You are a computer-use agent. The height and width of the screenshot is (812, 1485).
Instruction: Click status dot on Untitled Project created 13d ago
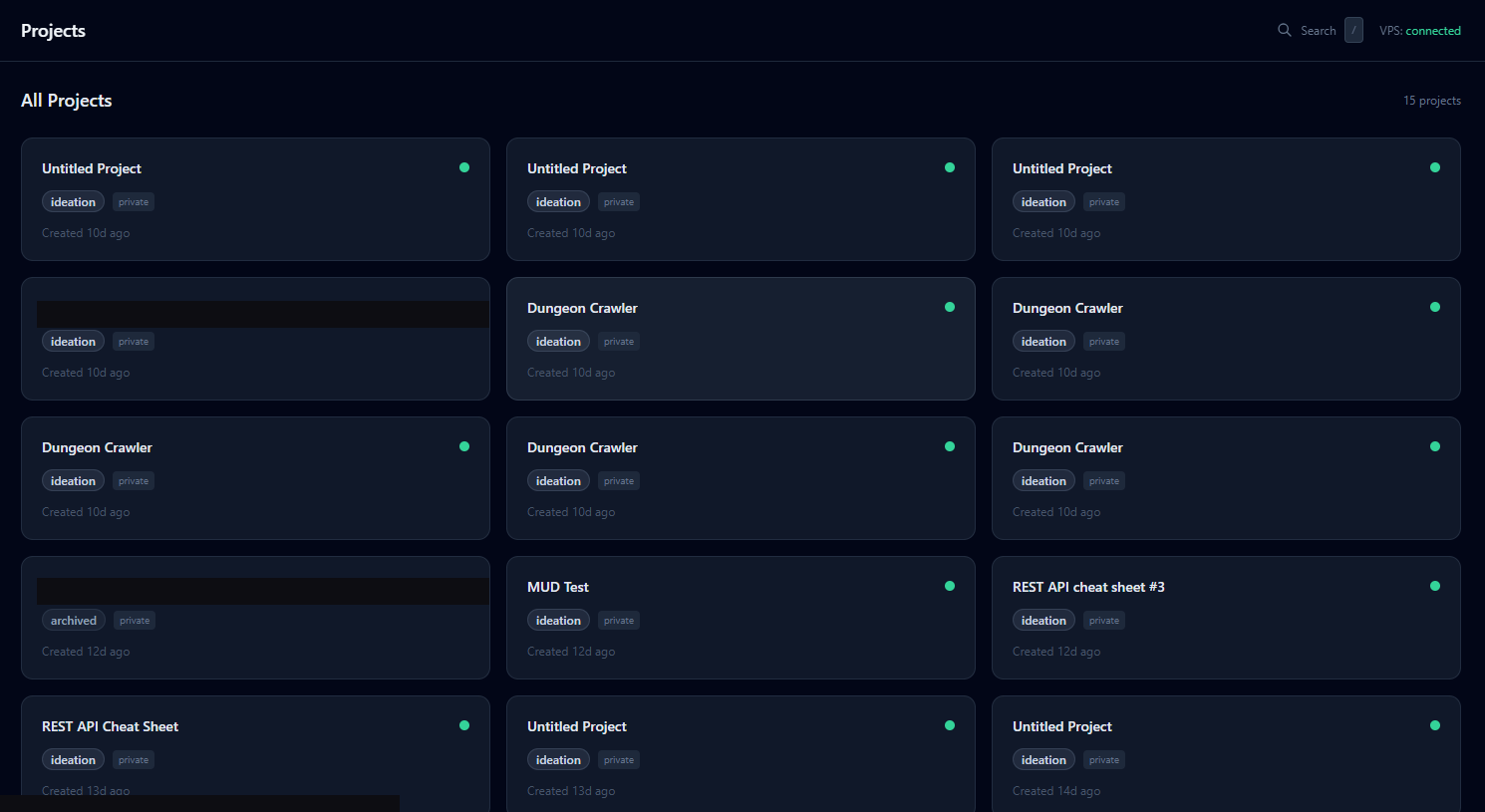pyautogui.click(x=950, y=725)
